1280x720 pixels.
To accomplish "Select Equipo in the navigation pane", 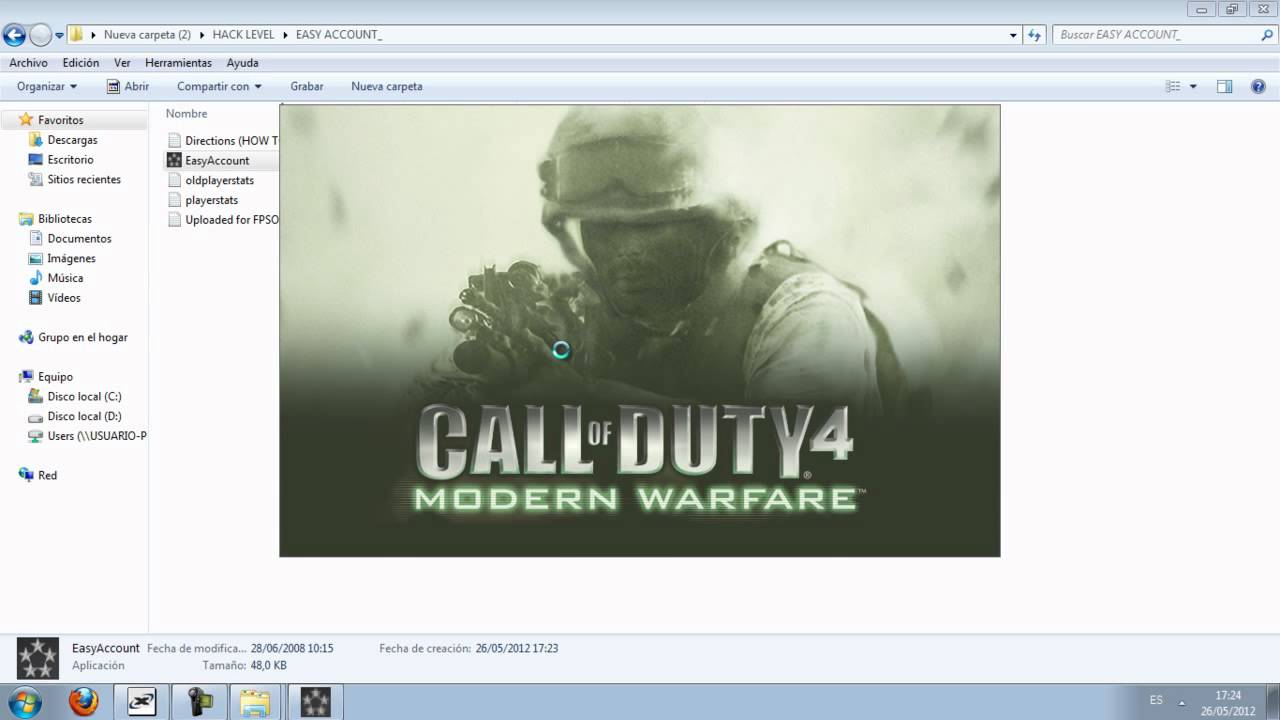I will click(55, 377).
